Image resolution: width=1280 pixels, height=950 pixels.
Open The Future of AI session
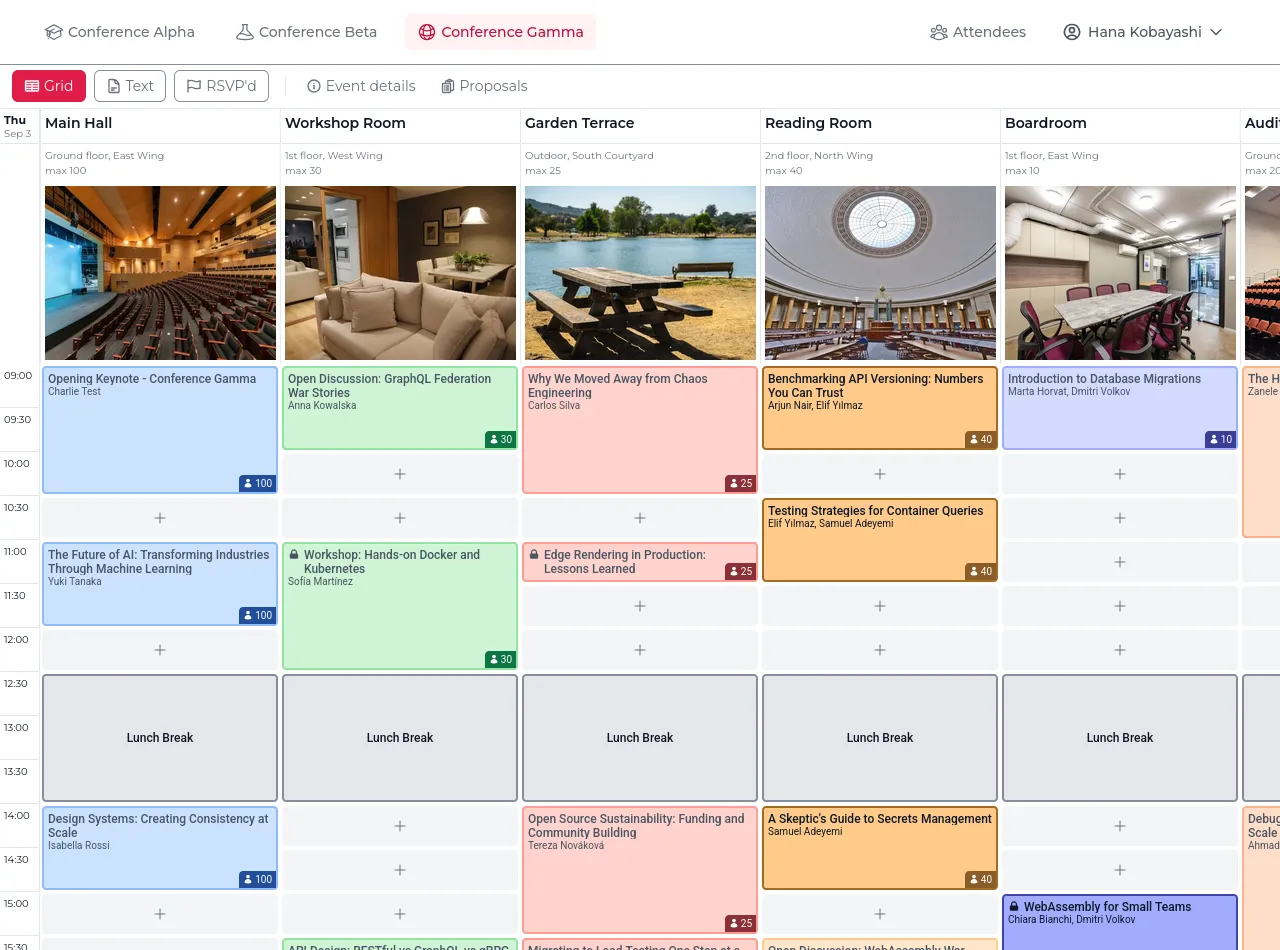[160, 584]
